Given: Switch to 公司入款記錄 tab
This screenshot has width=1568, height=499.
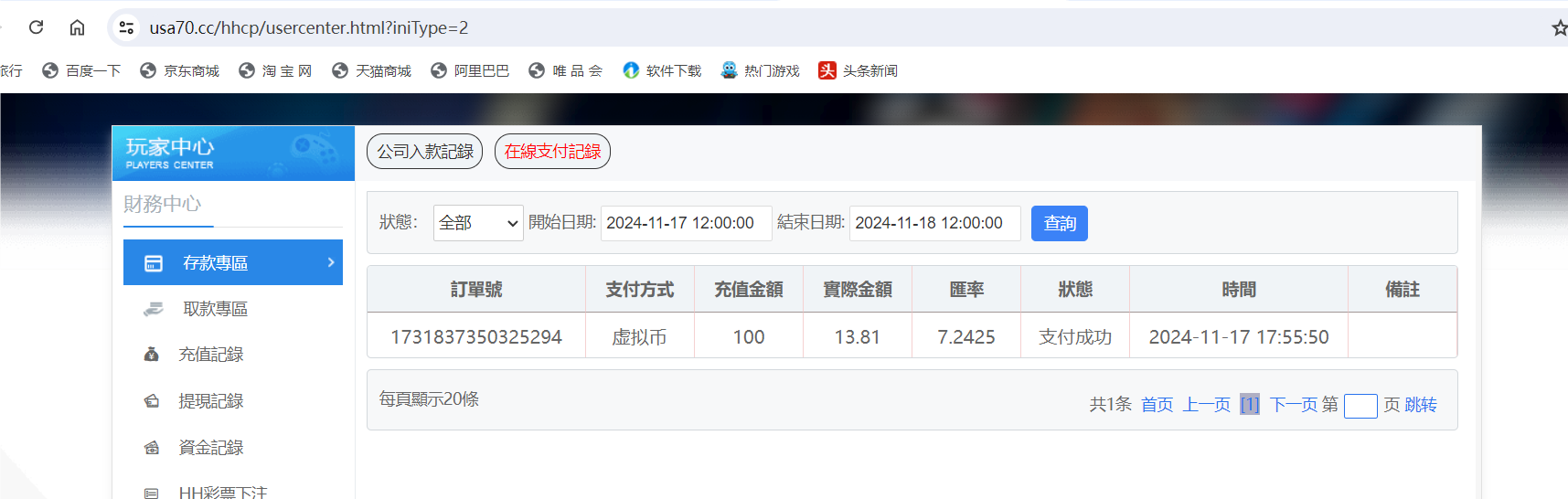Looking at the screenshot, I should click(425, 152).
